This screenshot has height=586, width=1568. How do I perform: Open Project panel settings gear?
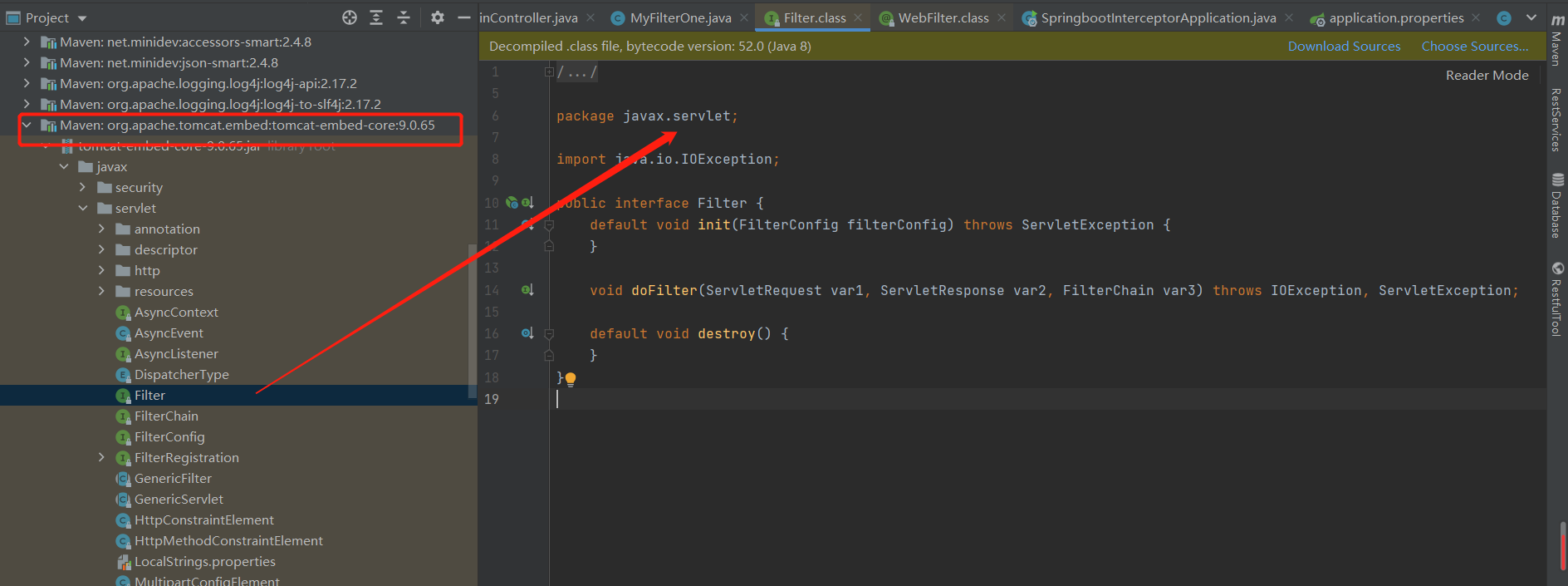438,17
